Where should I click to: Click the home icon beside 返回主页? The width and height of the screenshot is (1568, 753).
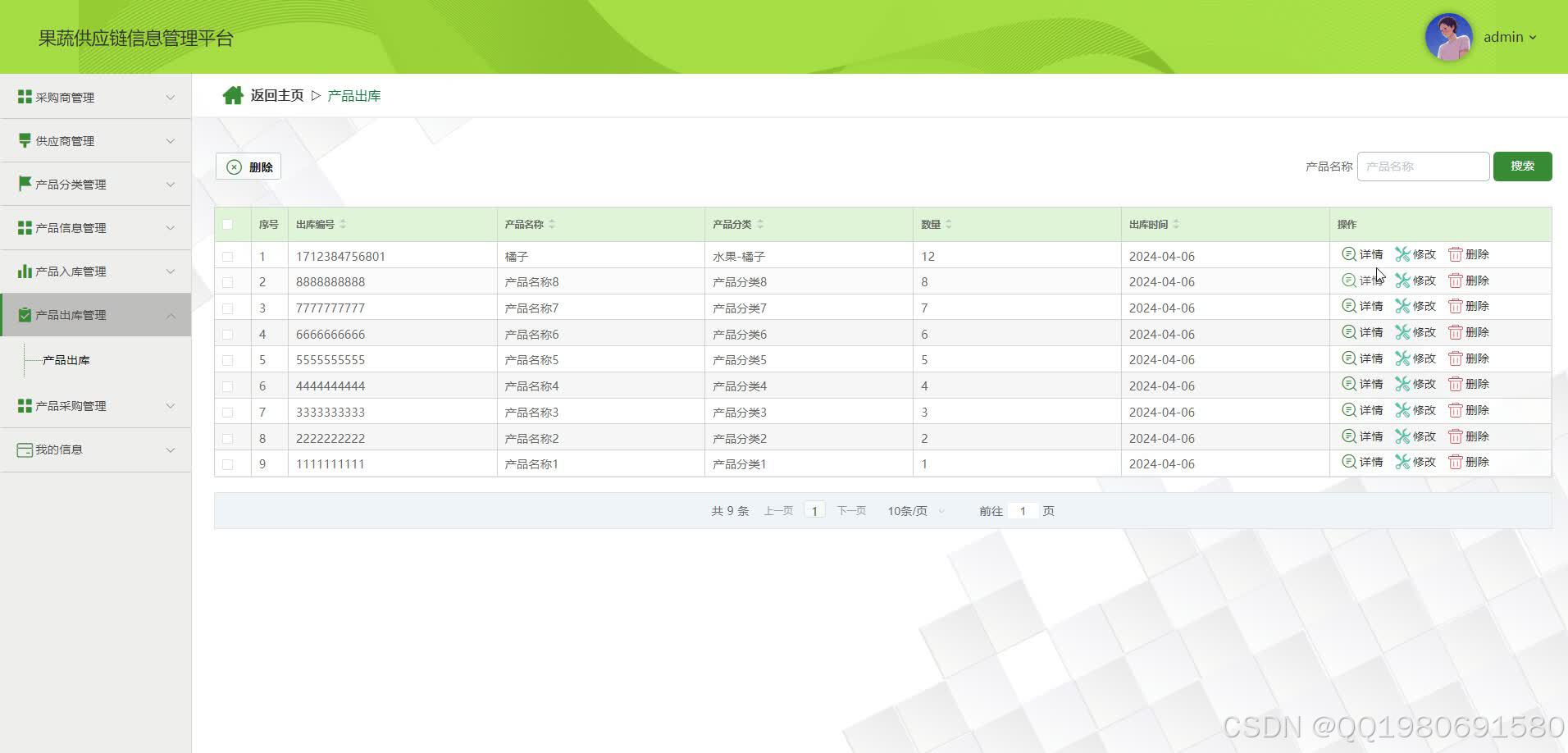(233, 96)
